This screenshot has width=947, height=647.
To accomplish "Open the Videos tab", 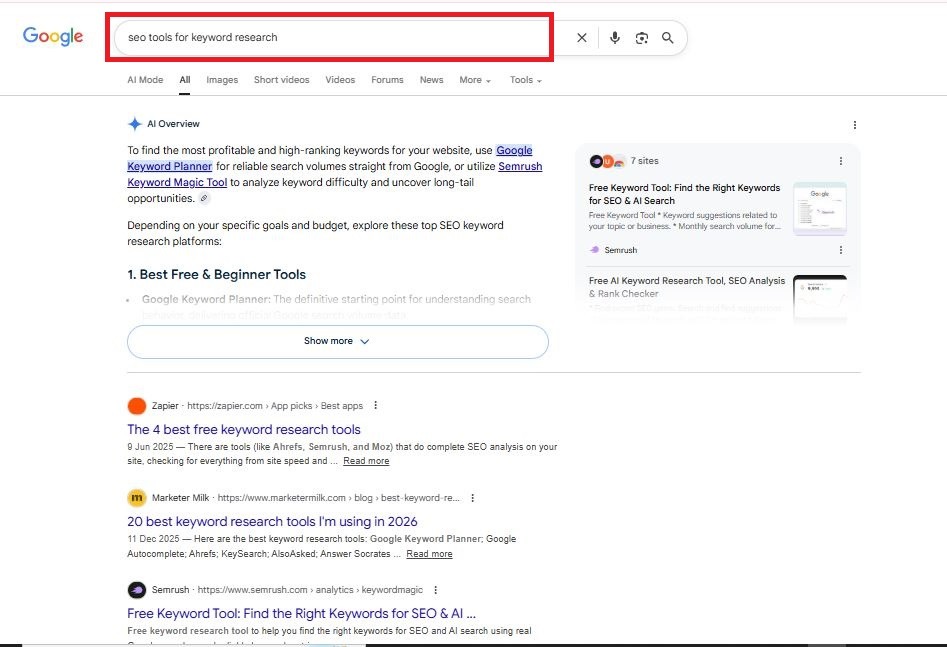I will pyautogui.click(x=340, y=80).
